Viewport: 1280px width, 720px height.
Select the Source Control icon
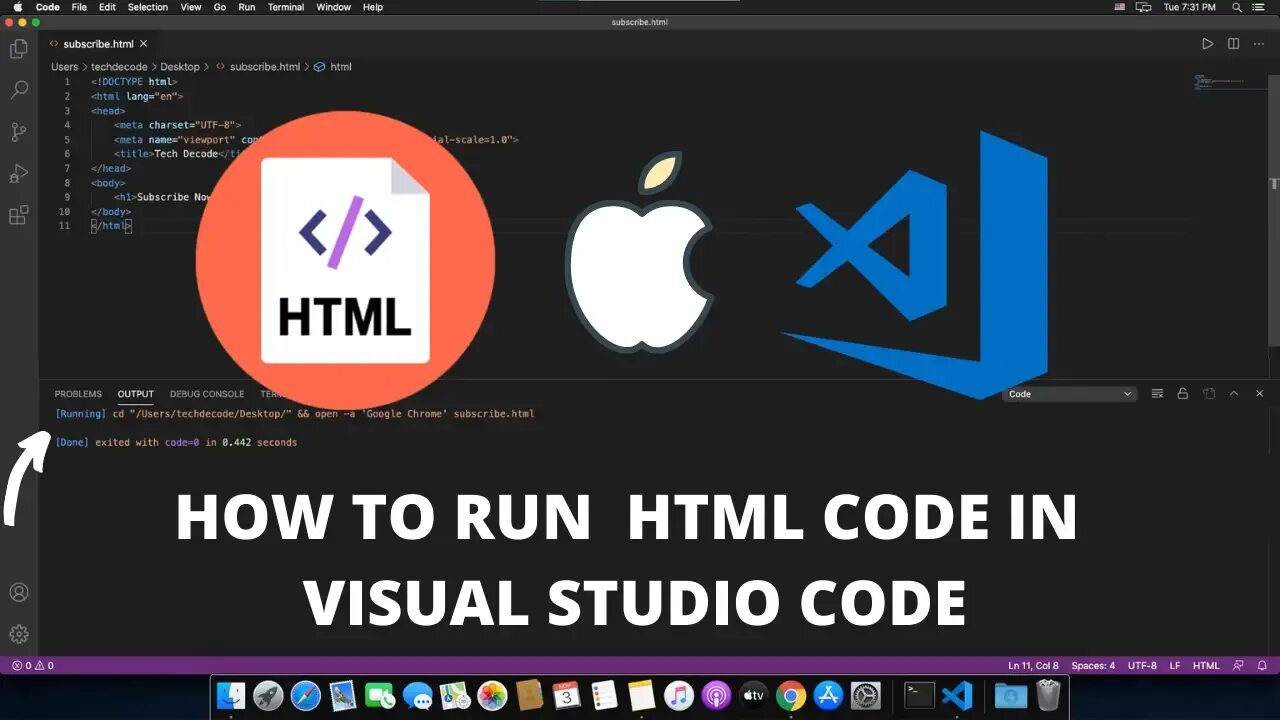click(x=18, y=131)
